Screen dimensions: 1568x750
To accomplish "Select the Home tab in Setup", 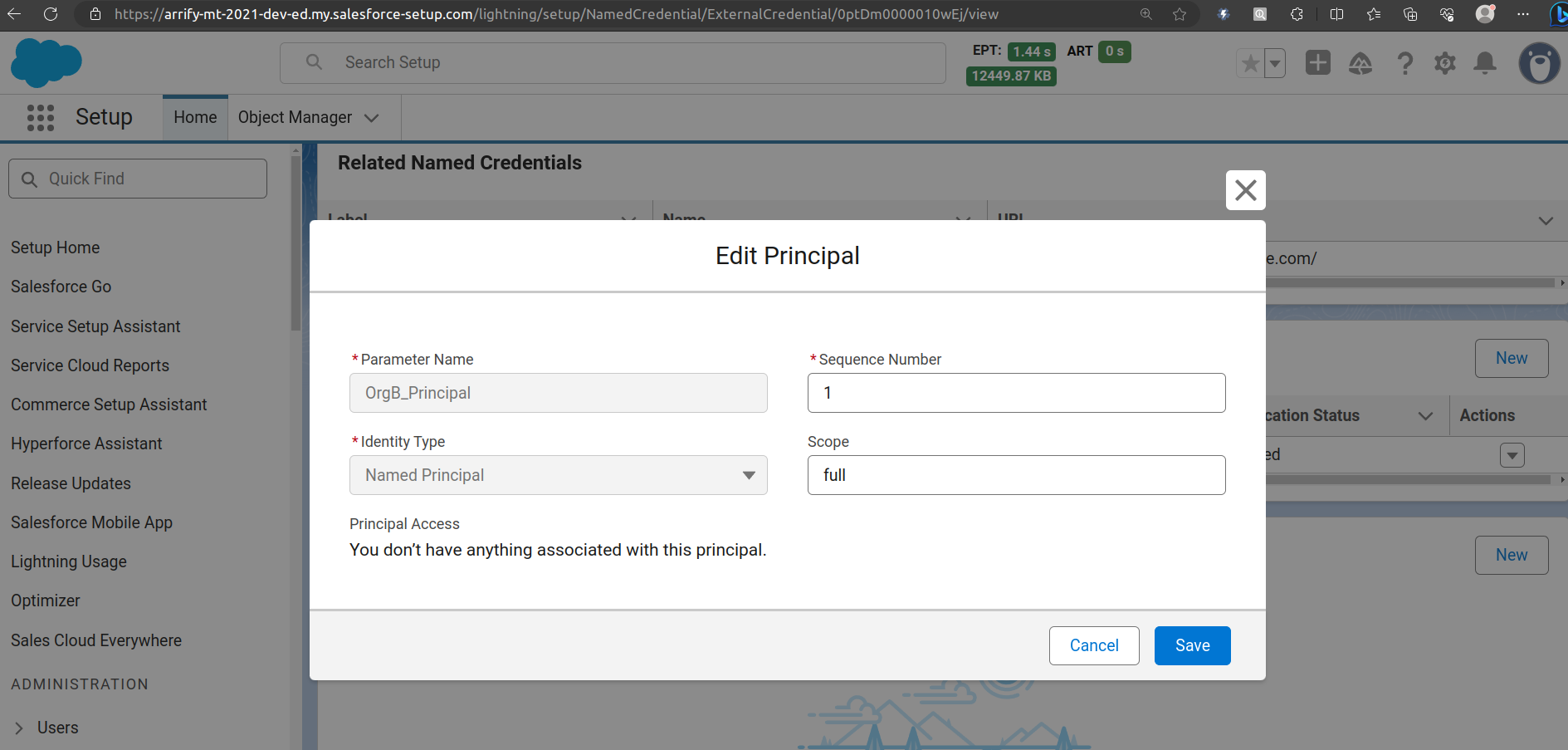I will [x=194, y=117].
